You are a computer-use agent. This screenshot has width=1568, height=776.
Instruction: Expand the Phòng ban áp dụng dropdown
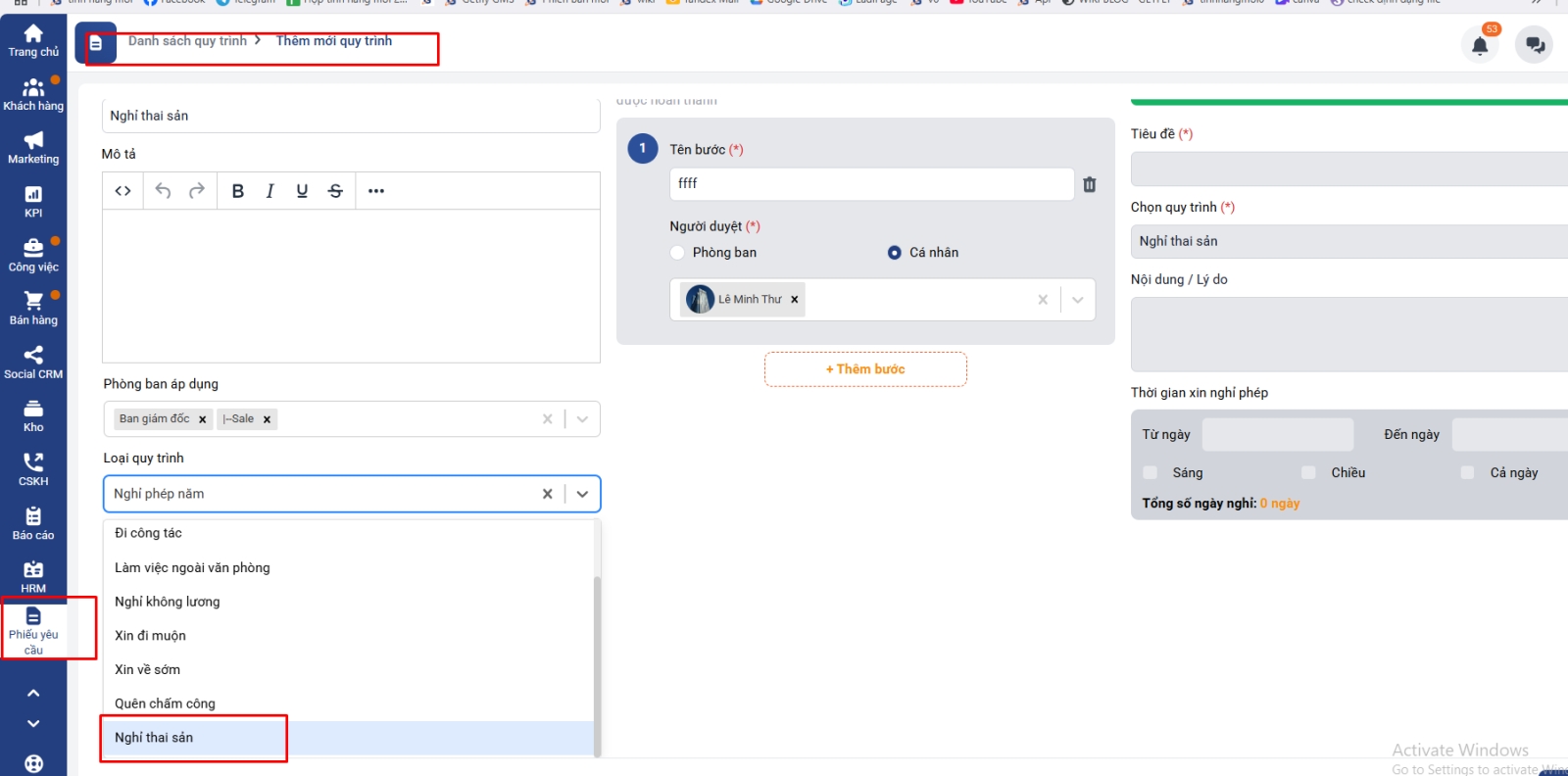click(582, 419)
